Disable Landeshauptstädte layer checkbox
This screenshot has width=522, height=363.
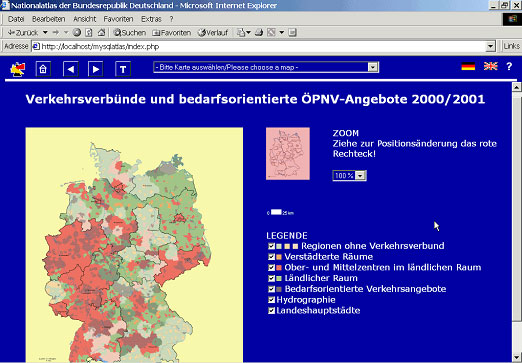point(271,311)
